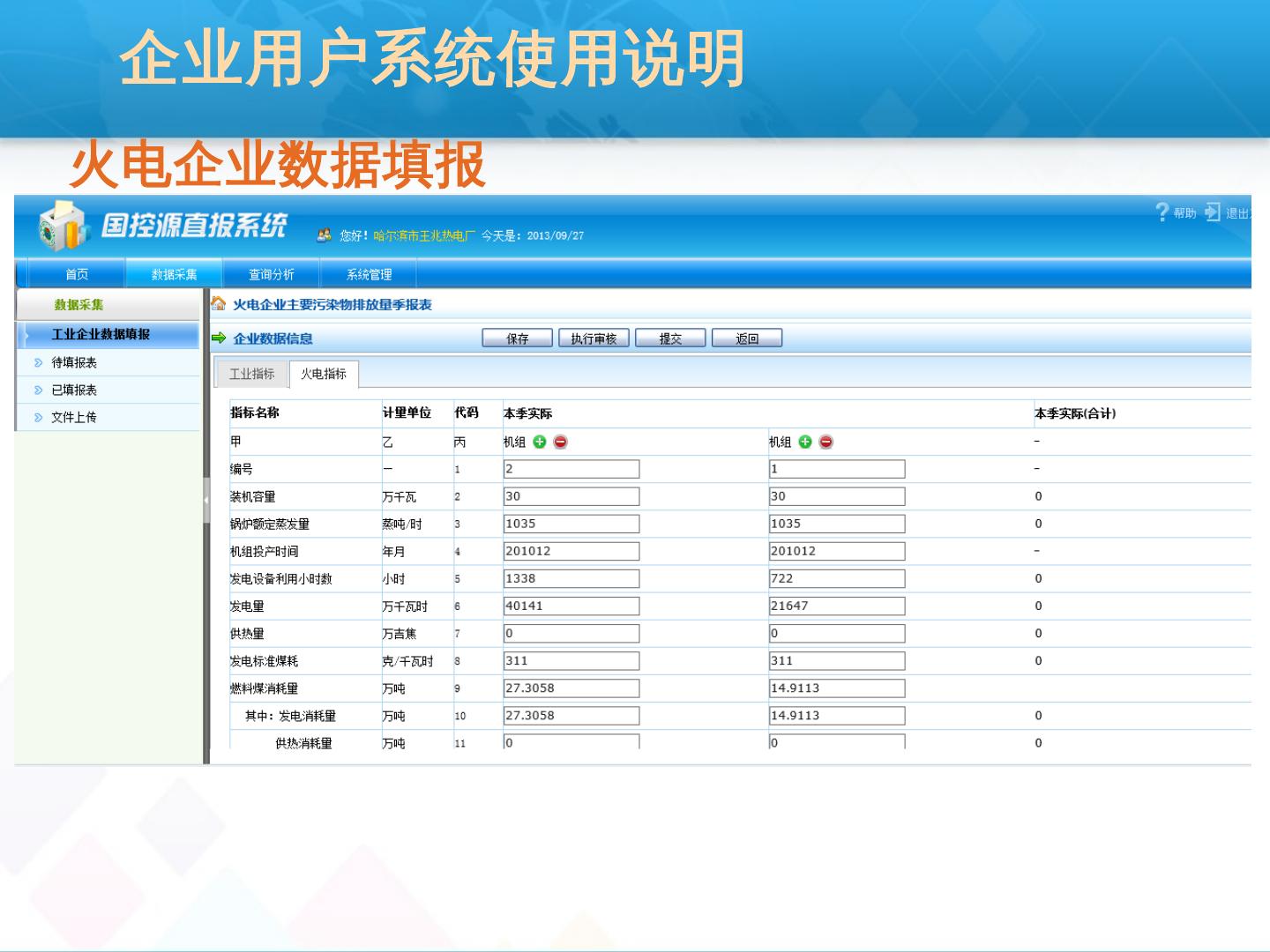Image resolution: width=1270 pixels, height=952 pixels.
Task: Switch to the 工业指标 tab
Action: click(252, 374)
